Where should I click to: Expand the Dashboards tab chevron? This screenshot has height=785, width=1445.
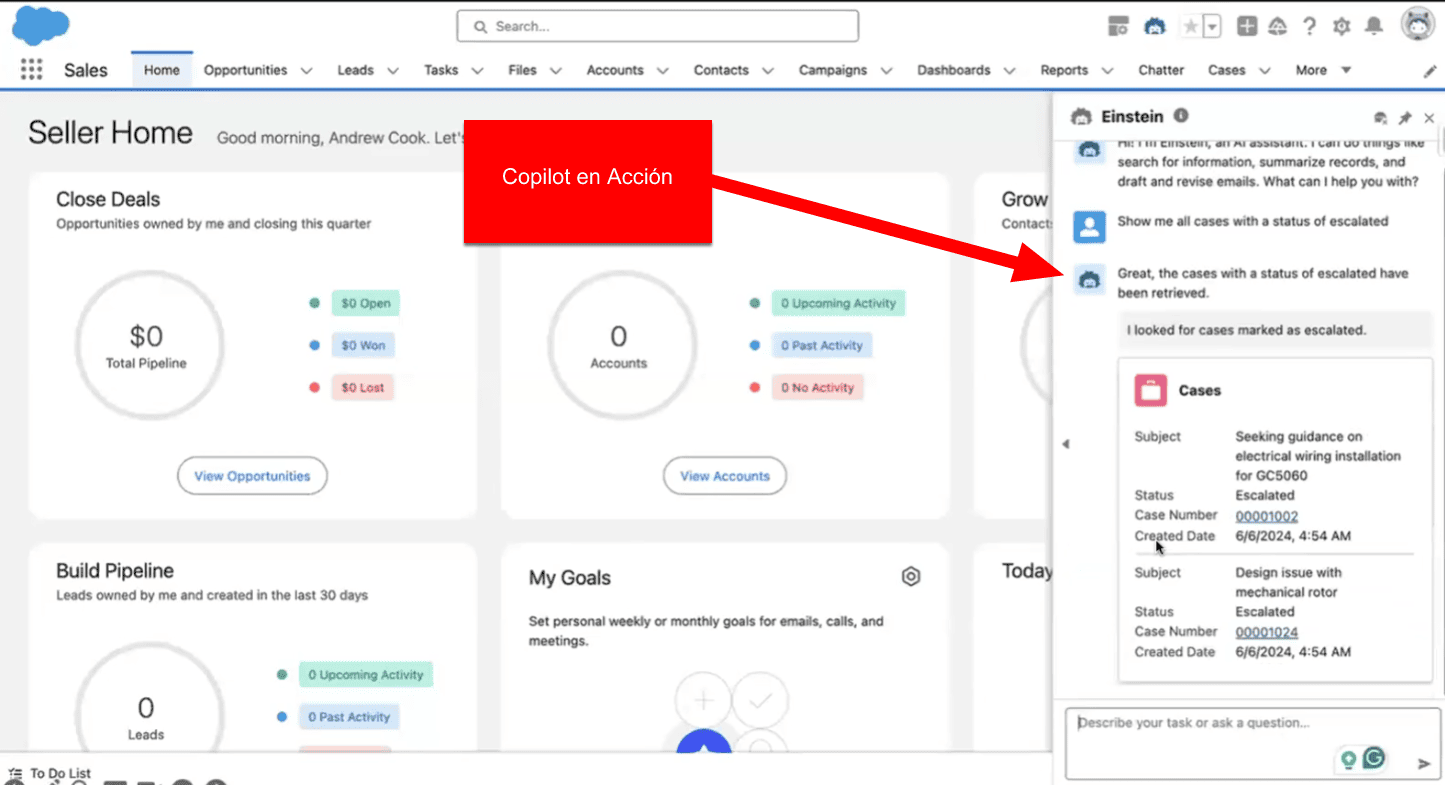[x=1009, y=71]
